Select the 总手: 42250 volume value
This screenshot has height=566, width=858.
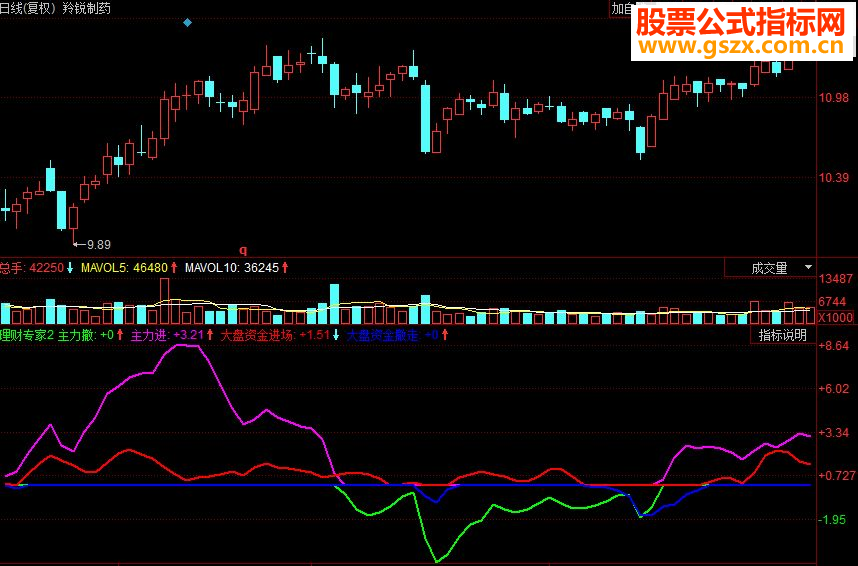pos(32,268)
